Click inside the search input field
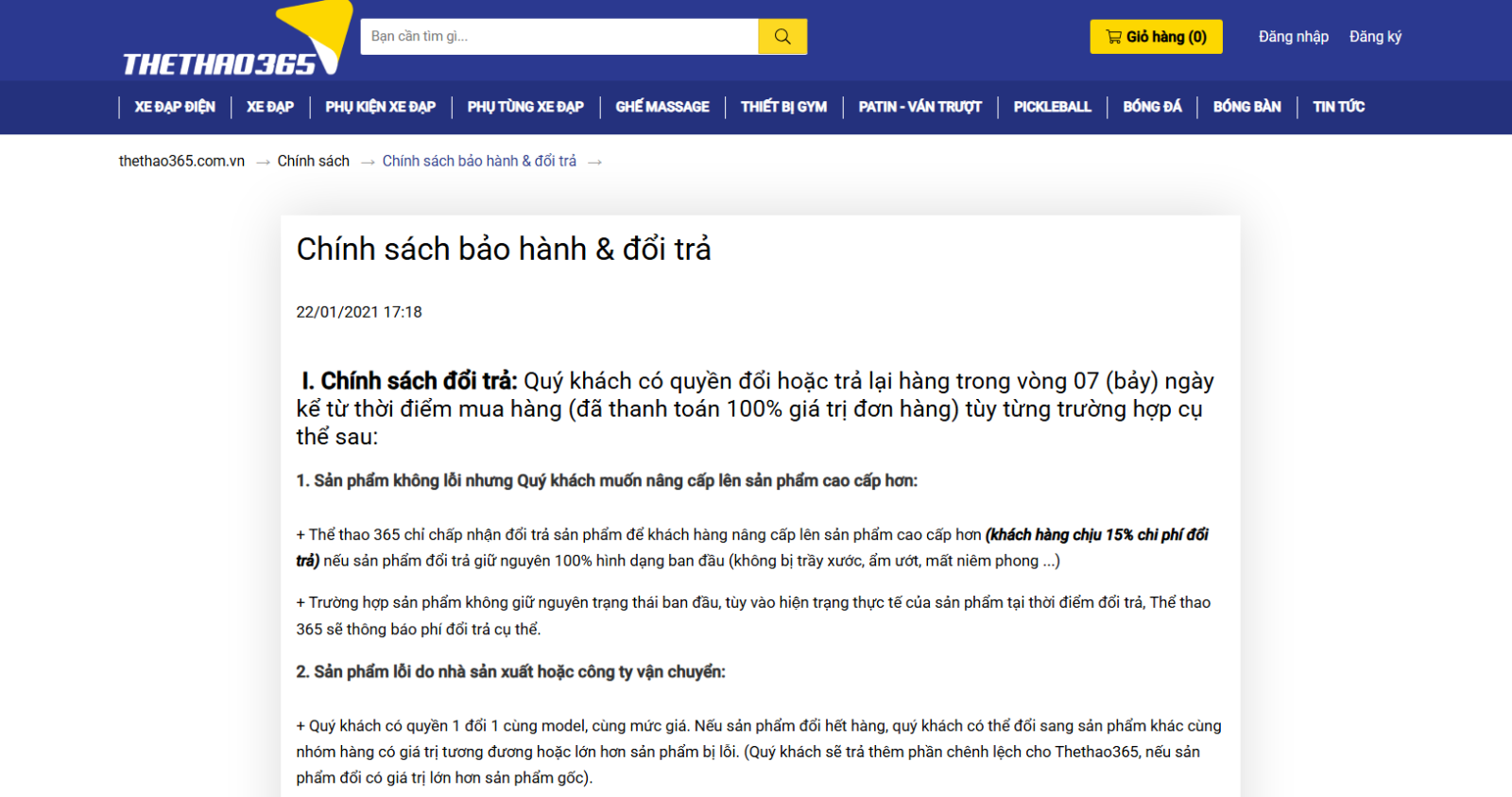 tap(559, 37)
